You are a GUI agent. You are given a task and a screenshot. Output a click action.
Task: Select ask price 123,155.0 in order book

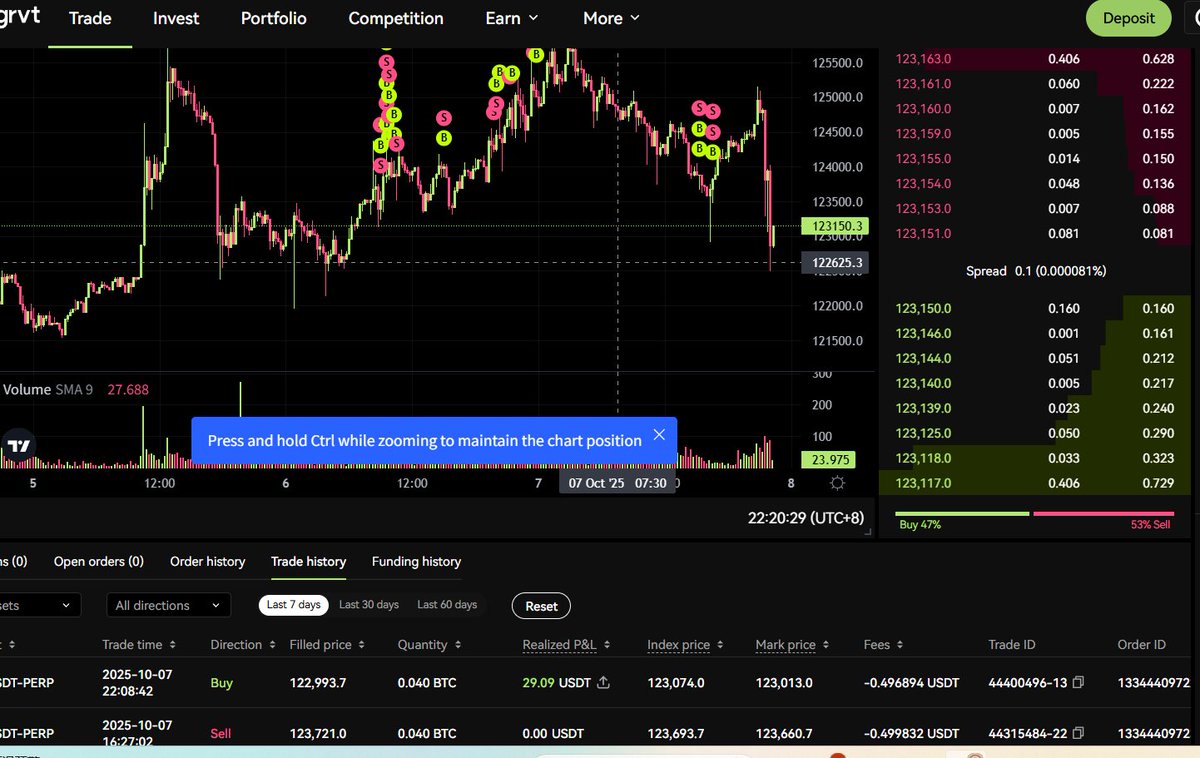923,159
